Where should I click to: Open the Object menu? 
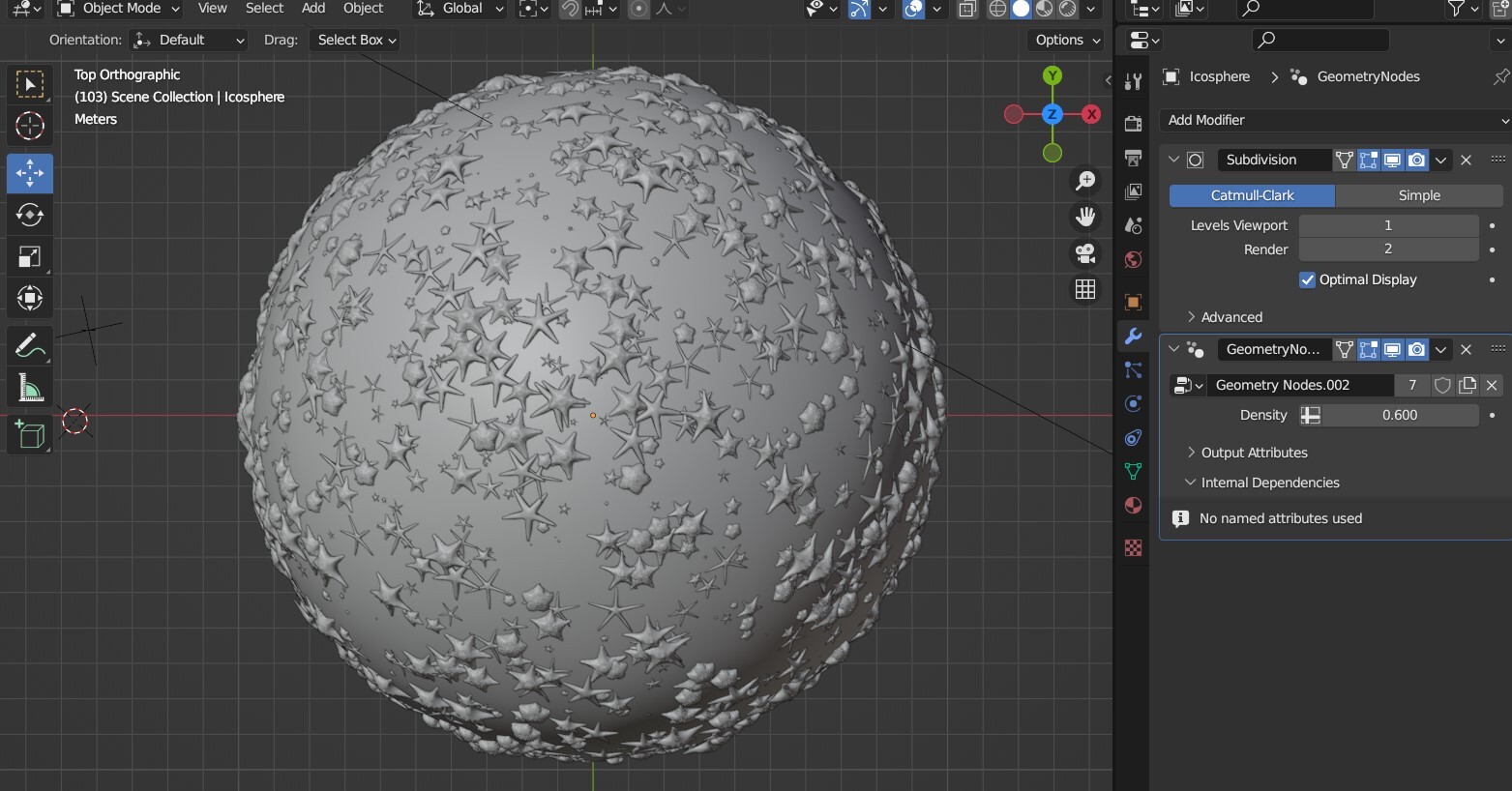click(363, 9)
